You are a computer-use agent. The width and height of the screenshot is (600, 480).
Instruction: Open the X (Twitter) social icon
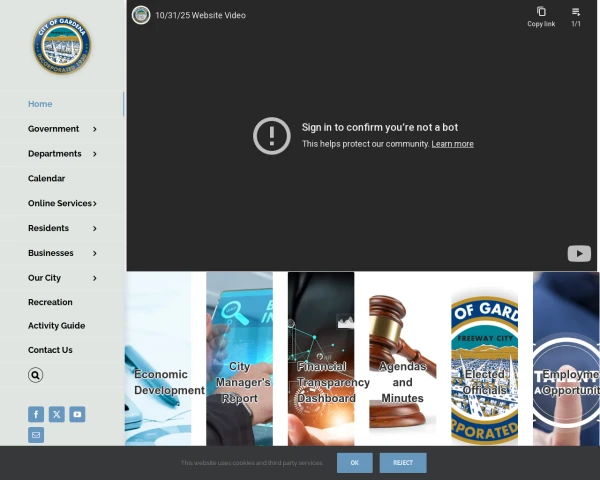click(57, 414)
